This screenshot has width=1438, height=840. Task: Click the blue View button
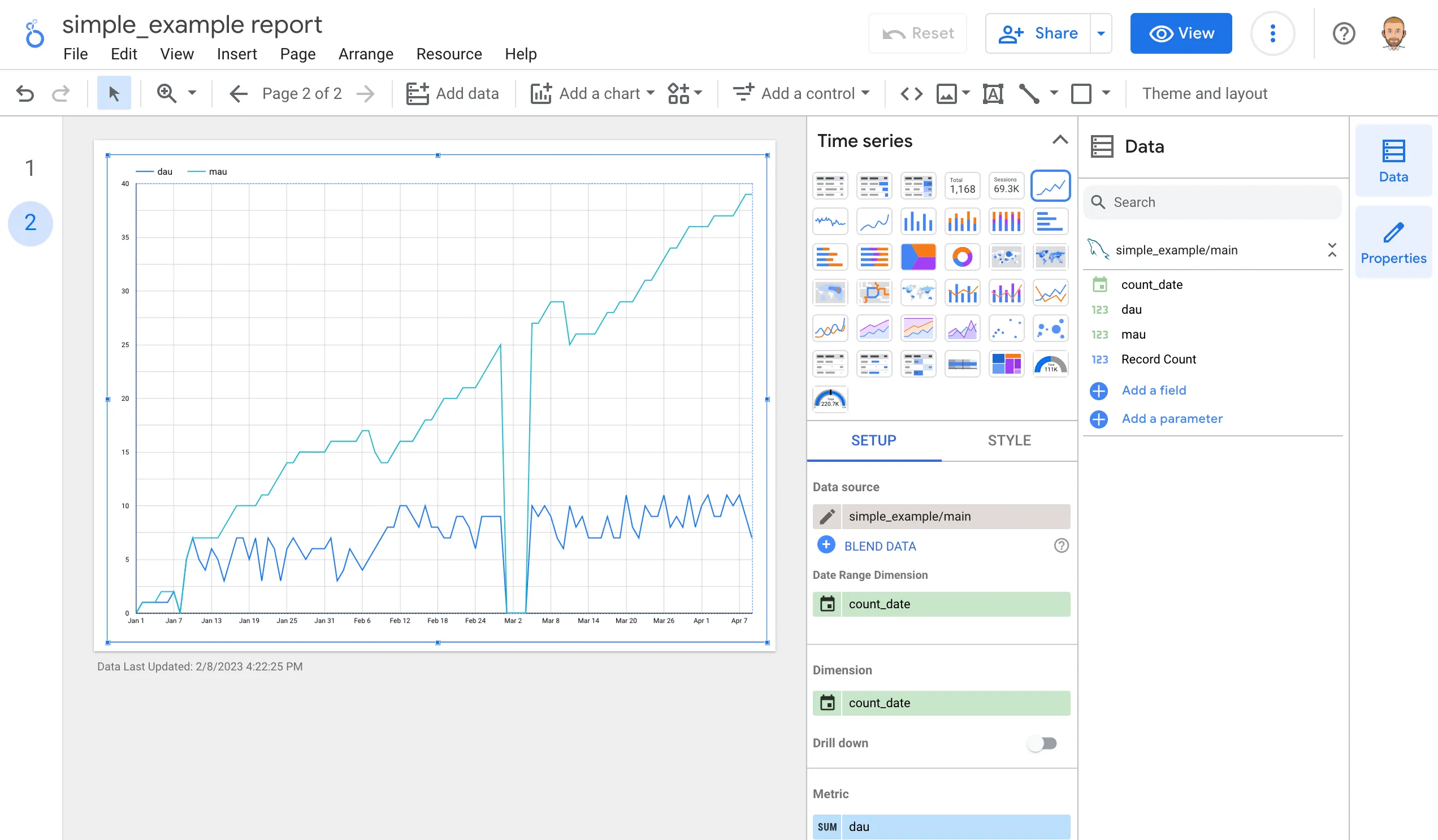click(1181, 34)
